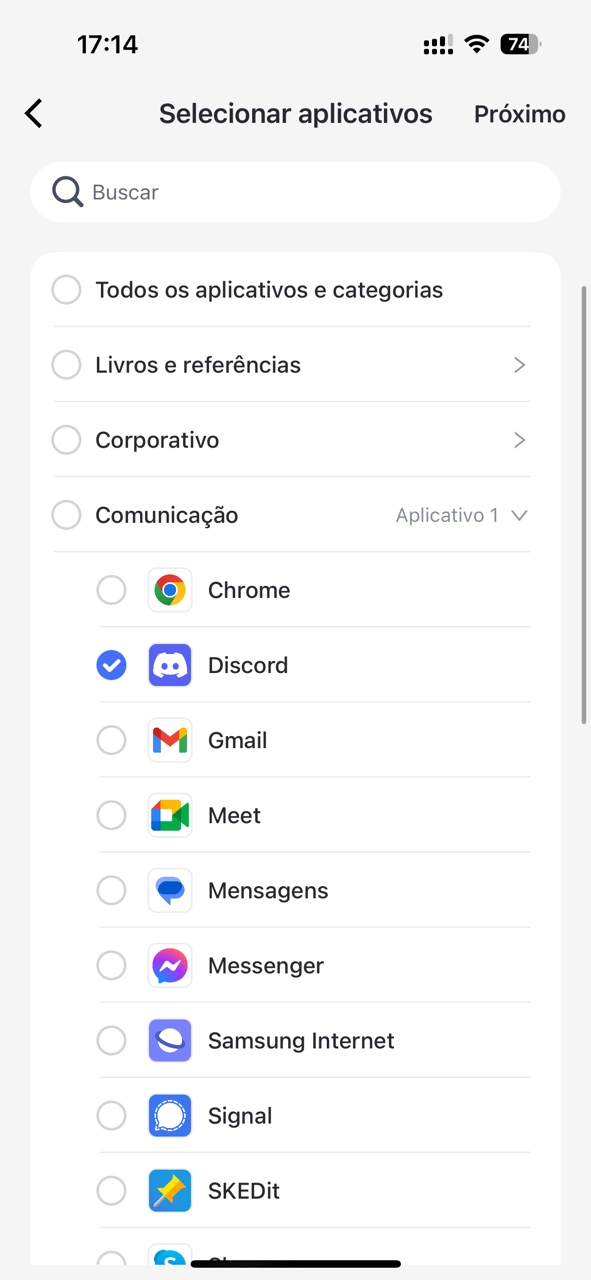Click the Discord app icon
The image size is (591, 1280).
tap(169, 665)
